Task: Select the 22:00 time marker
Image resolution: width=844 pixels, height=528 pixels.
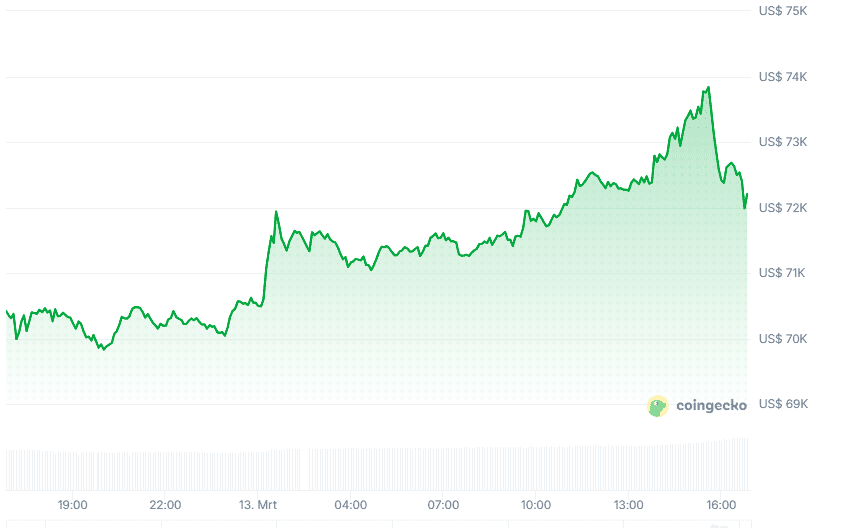Action: click(x=165, y=505)
